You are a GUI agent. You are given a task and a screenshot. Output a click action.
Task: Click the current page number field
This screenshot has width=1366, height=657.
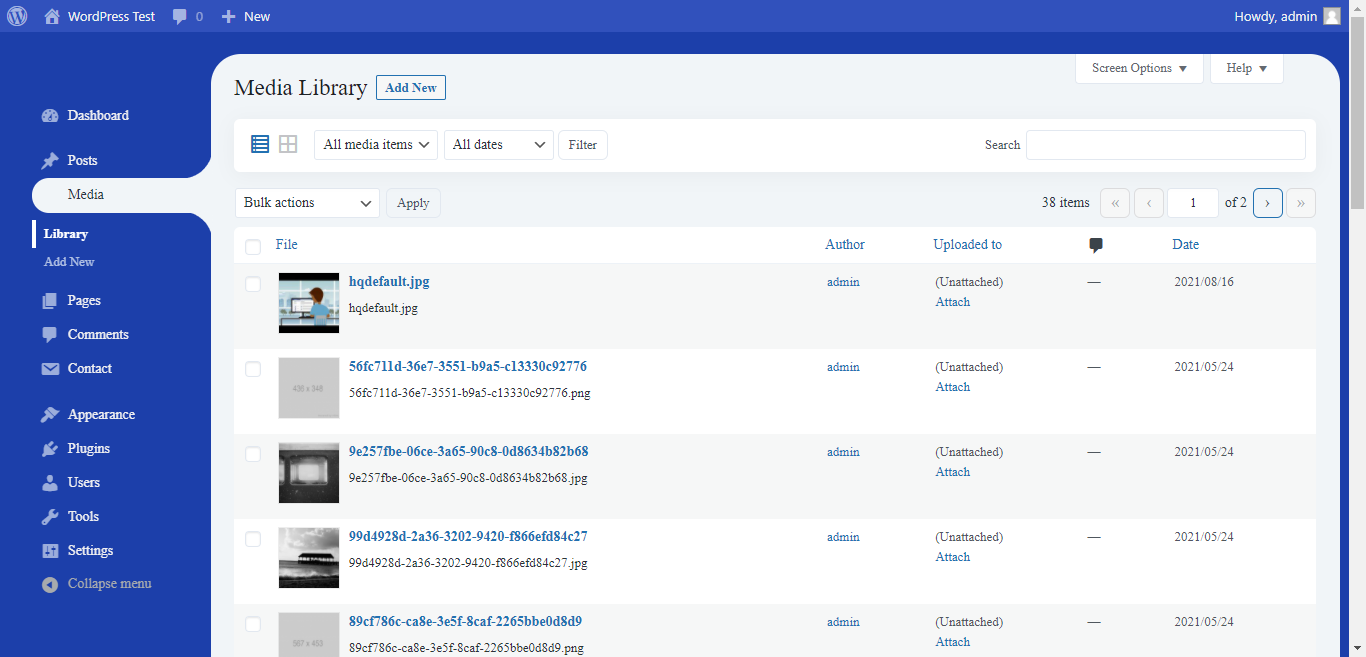[1193, 203]
